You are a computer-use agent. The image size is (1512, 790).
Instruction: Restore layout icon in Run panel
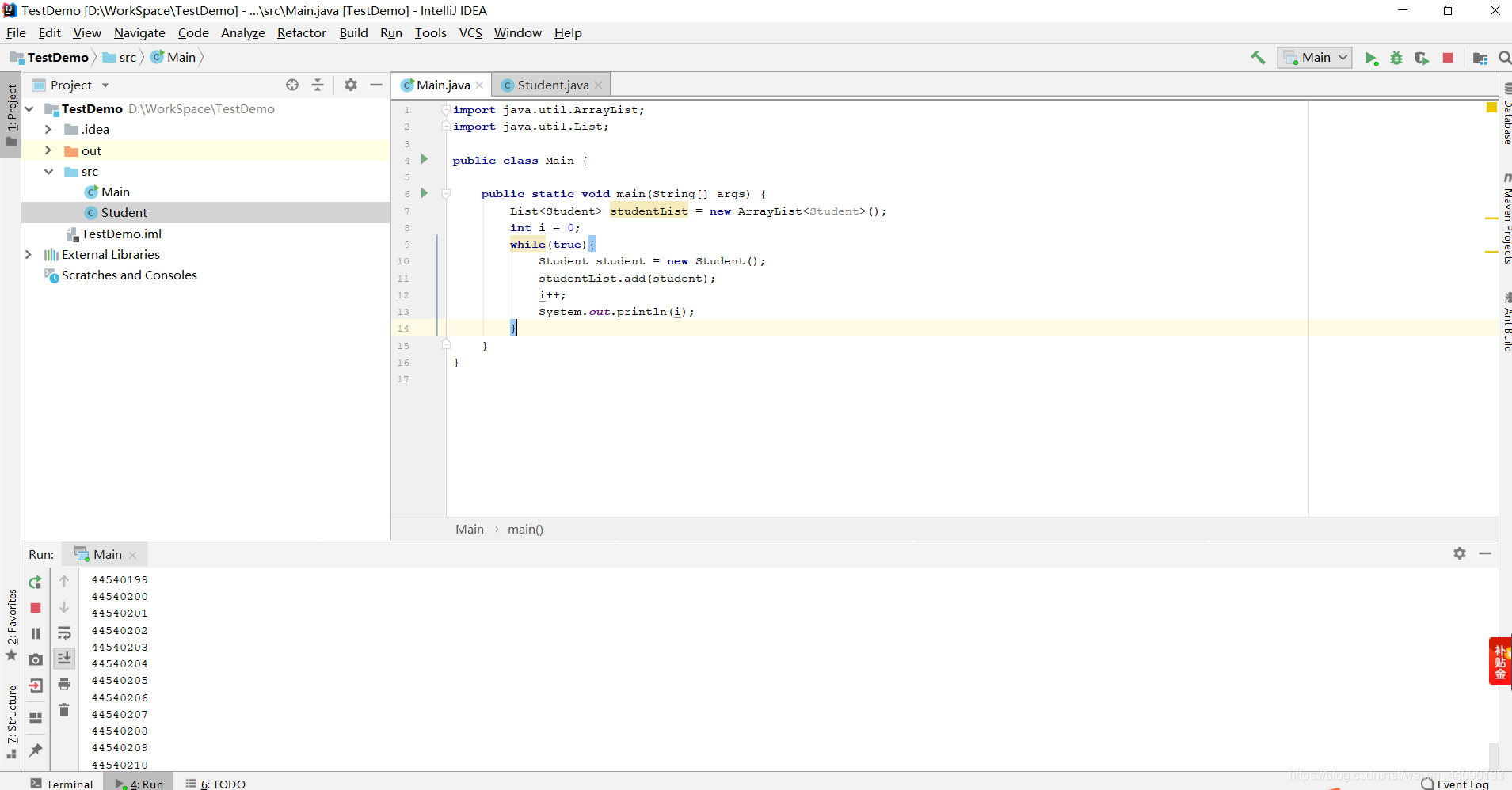coord(36,718)
